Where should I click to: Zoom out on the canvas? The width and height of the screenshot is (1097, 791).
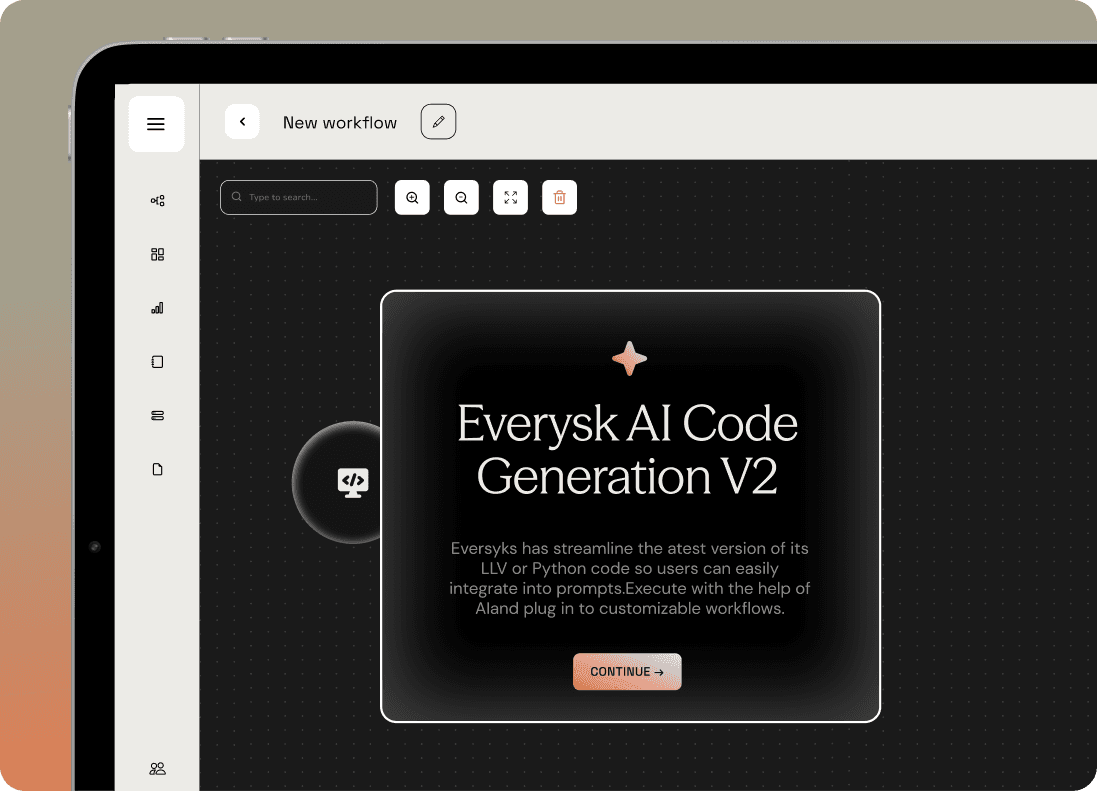[x=461, y=197]
